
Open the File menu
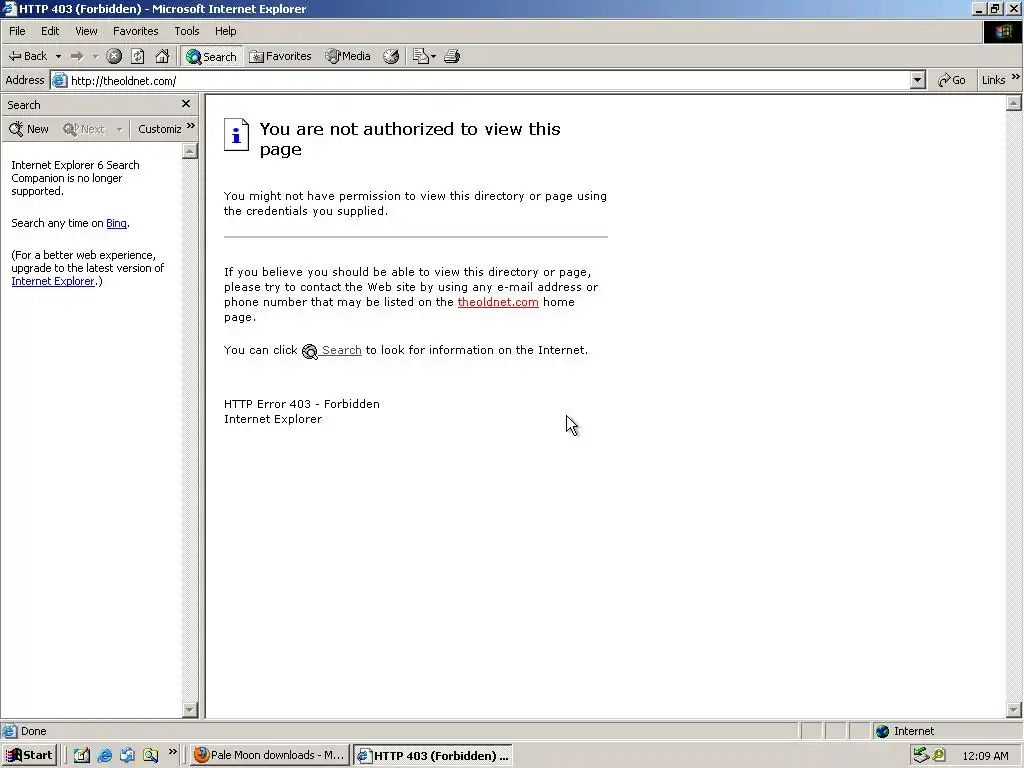click(17, 31)
